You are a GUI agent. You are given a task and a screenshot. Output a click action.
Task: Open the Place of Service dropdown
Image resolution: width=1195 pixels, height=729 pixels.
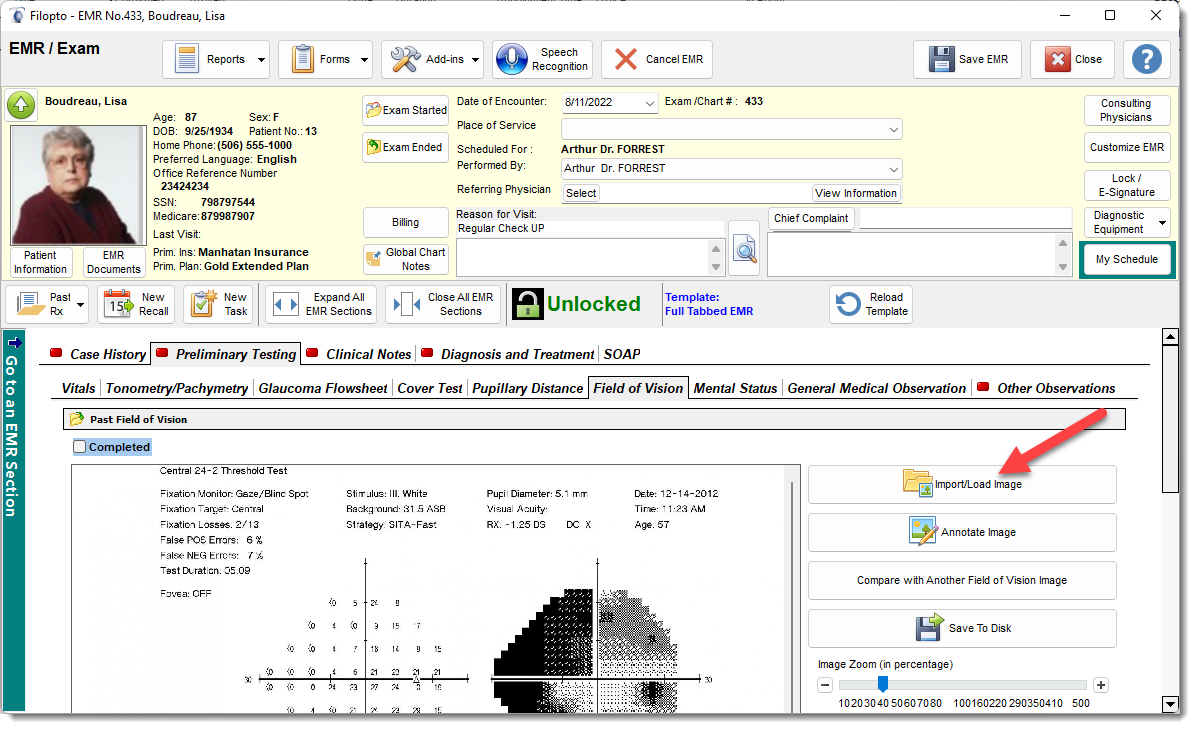893,129
